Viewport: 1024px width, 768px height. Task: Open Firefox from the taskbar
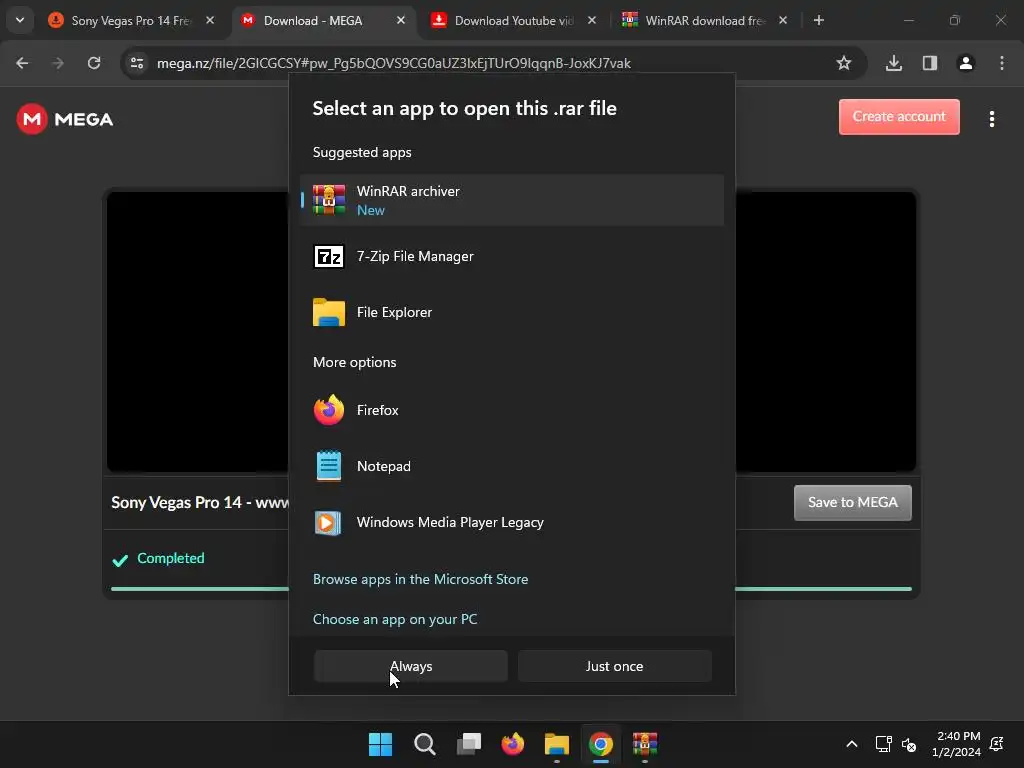513,744
